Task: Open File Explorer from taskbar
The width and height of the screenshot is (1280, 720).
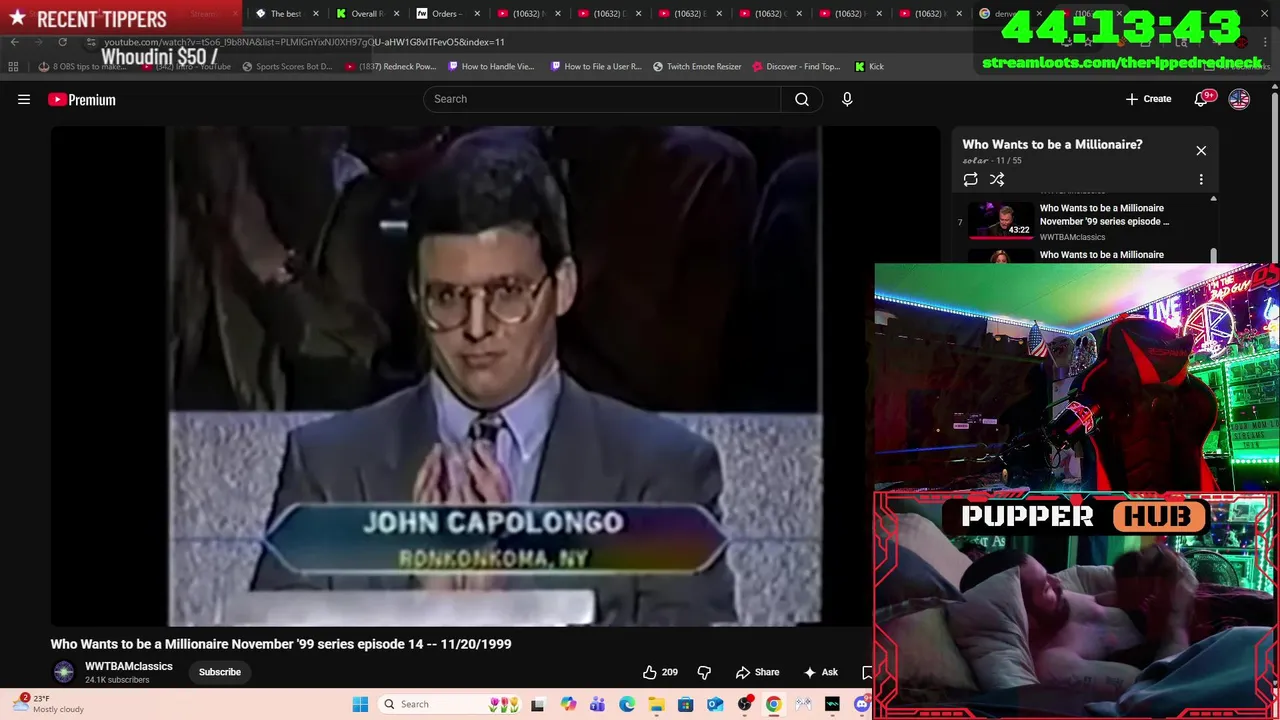Action: [x=656, y=704]
